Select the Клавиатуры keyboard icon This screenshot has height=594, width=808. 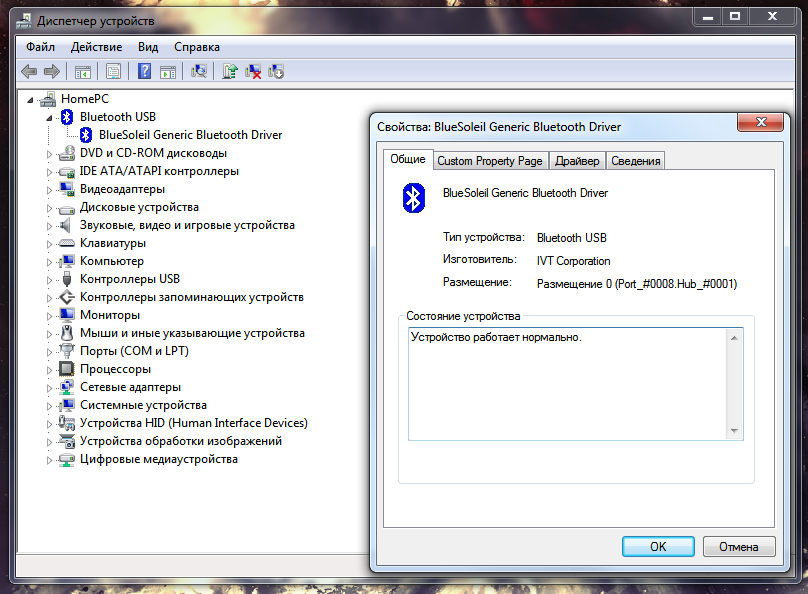[66, 243]
